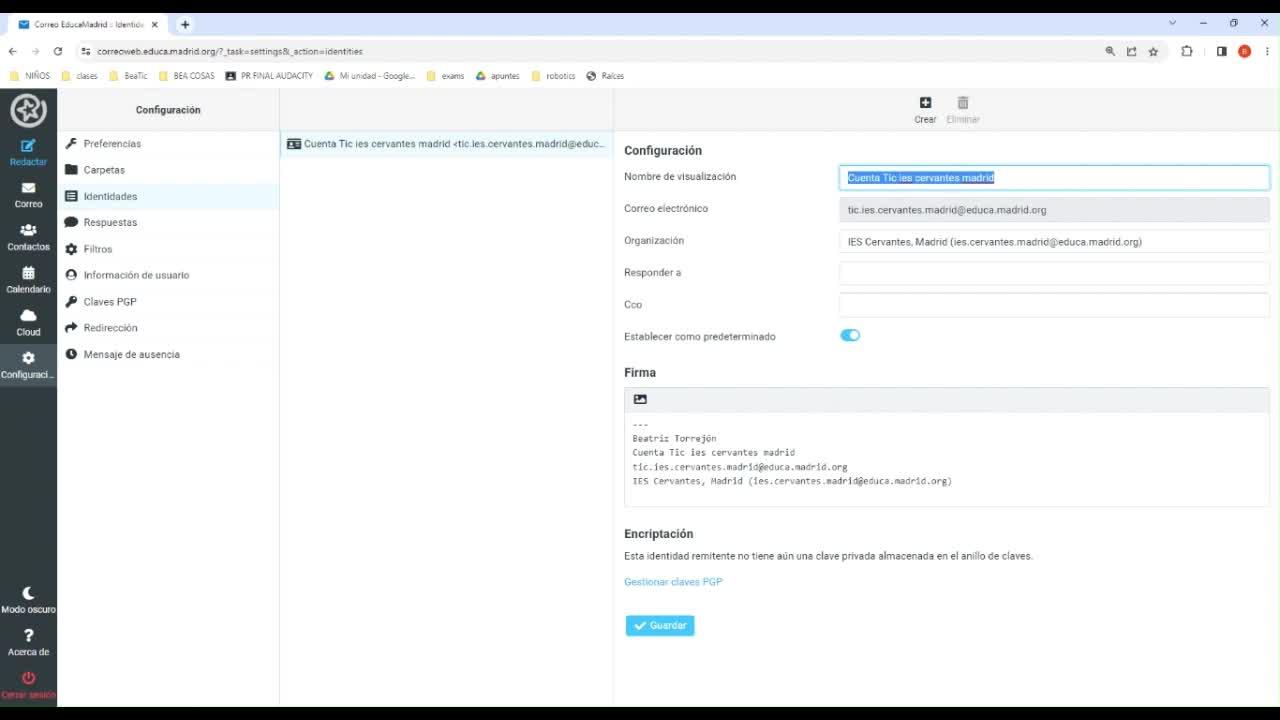Switch to Modo oscuro
Viewport: 1280px width, 720px height.
click(x=28, y=600)
